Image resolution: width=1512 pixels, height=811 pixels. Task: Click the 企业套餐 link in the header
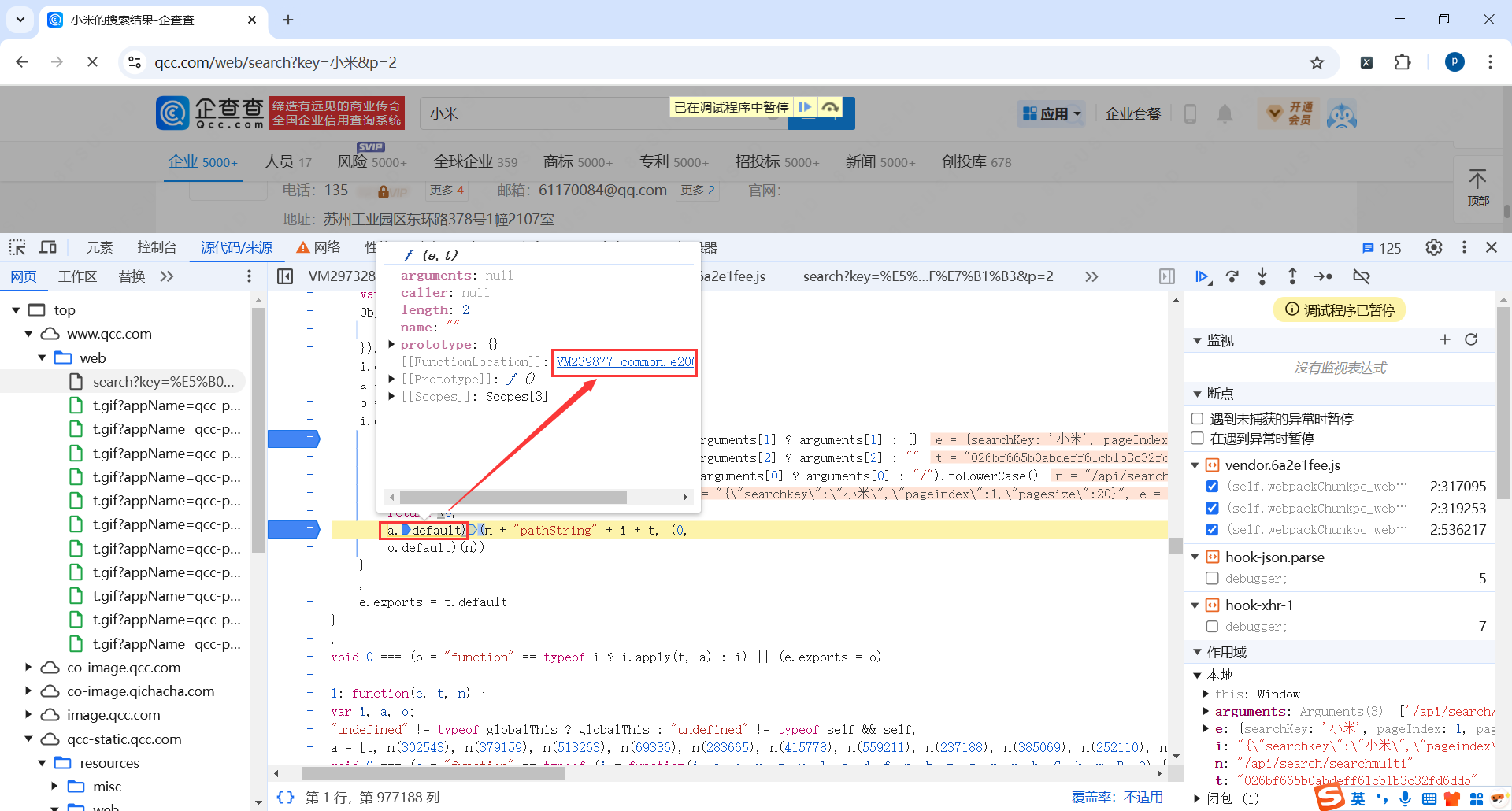pyautogui.click(x=1133, y=114)
